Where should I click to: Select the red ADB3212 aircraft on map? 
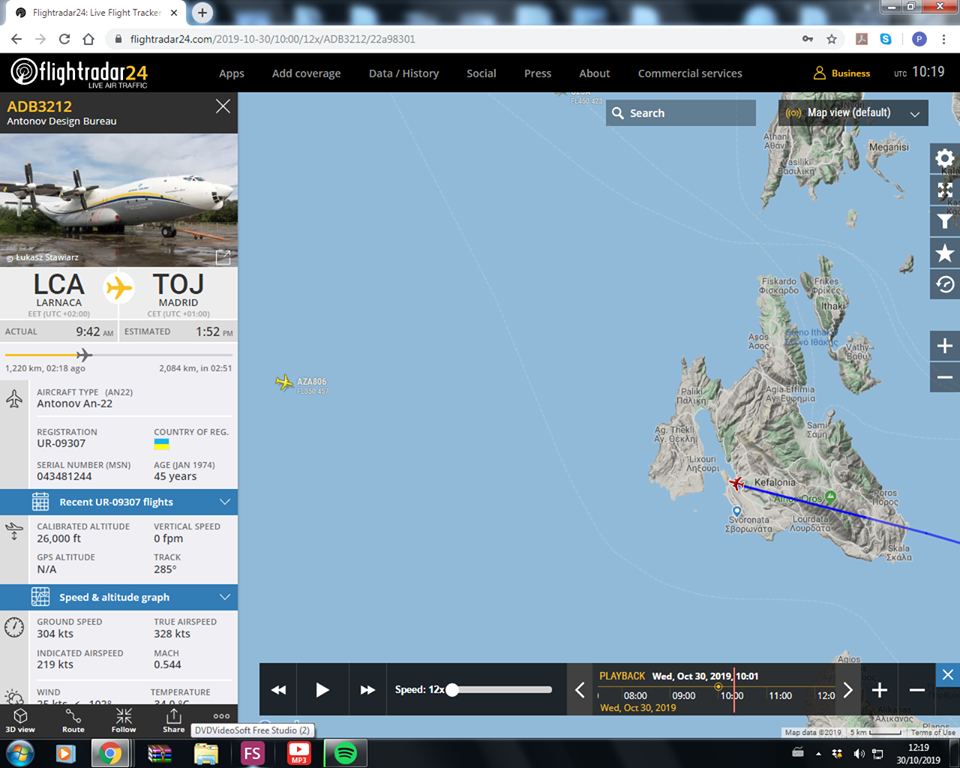click(736, 484)
